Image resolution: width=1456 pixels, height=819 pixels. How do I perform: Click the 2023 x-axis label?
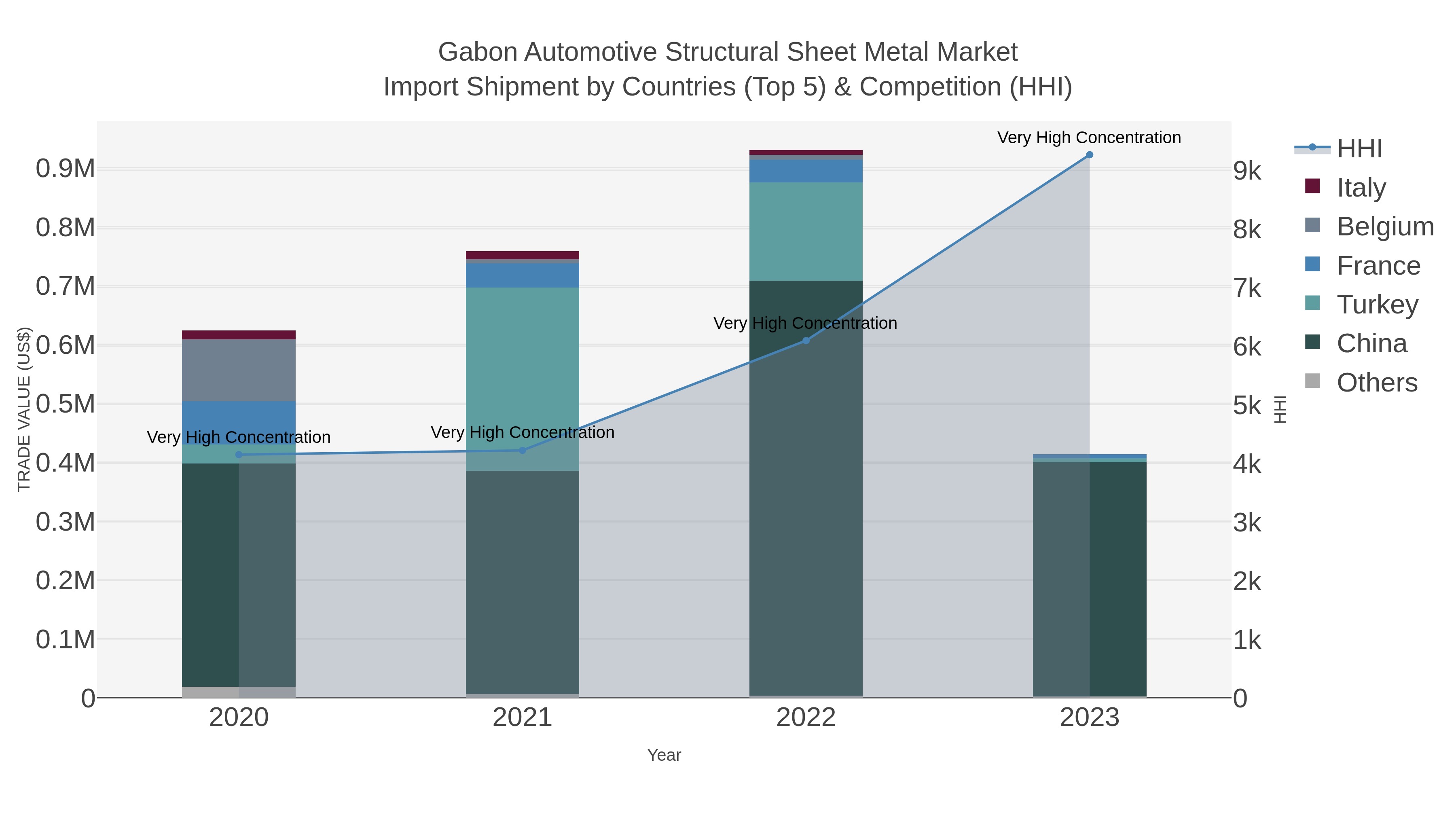1090,718
